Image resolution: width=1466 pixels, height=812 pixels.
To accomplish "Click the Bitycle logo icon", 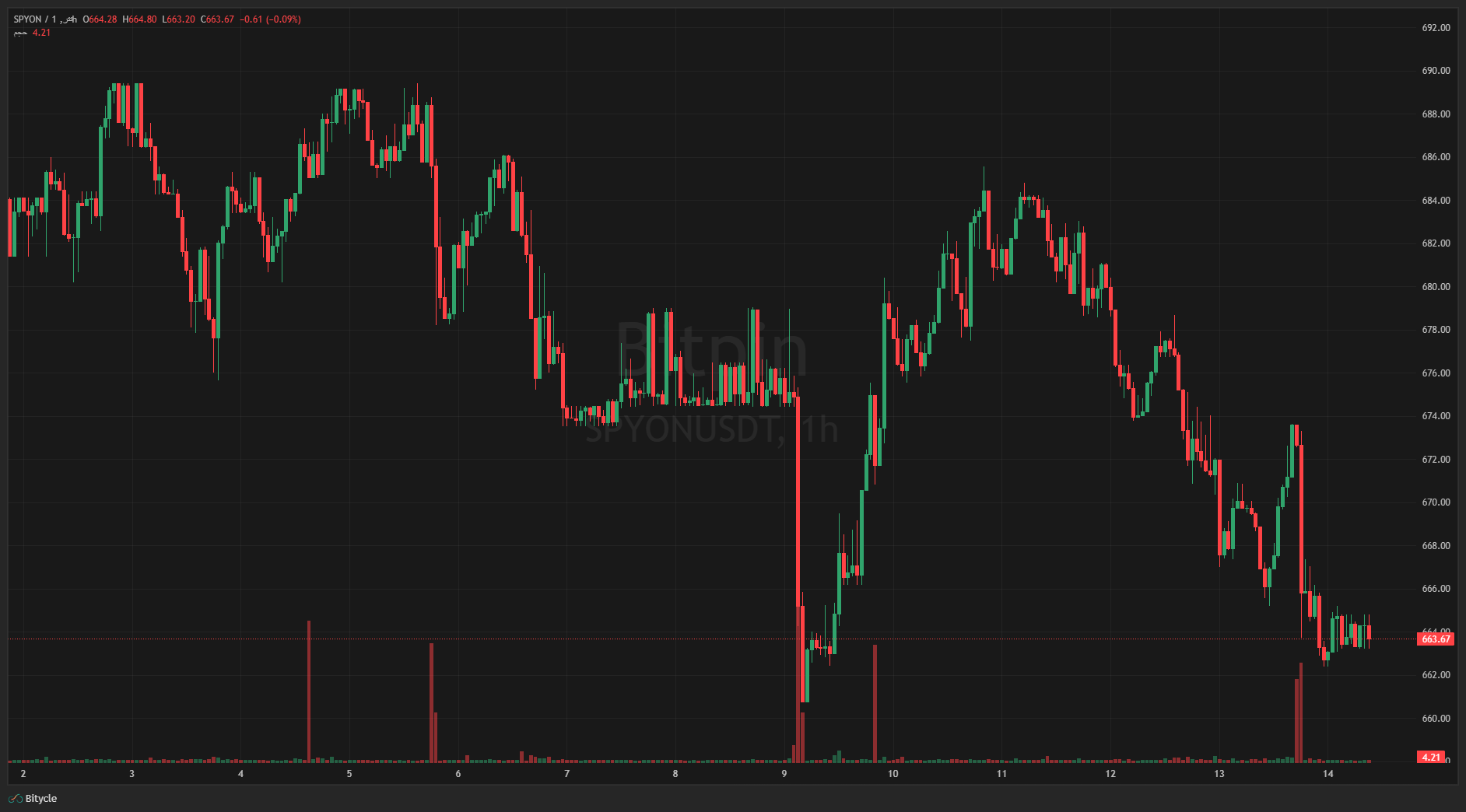I will point(14,798).
